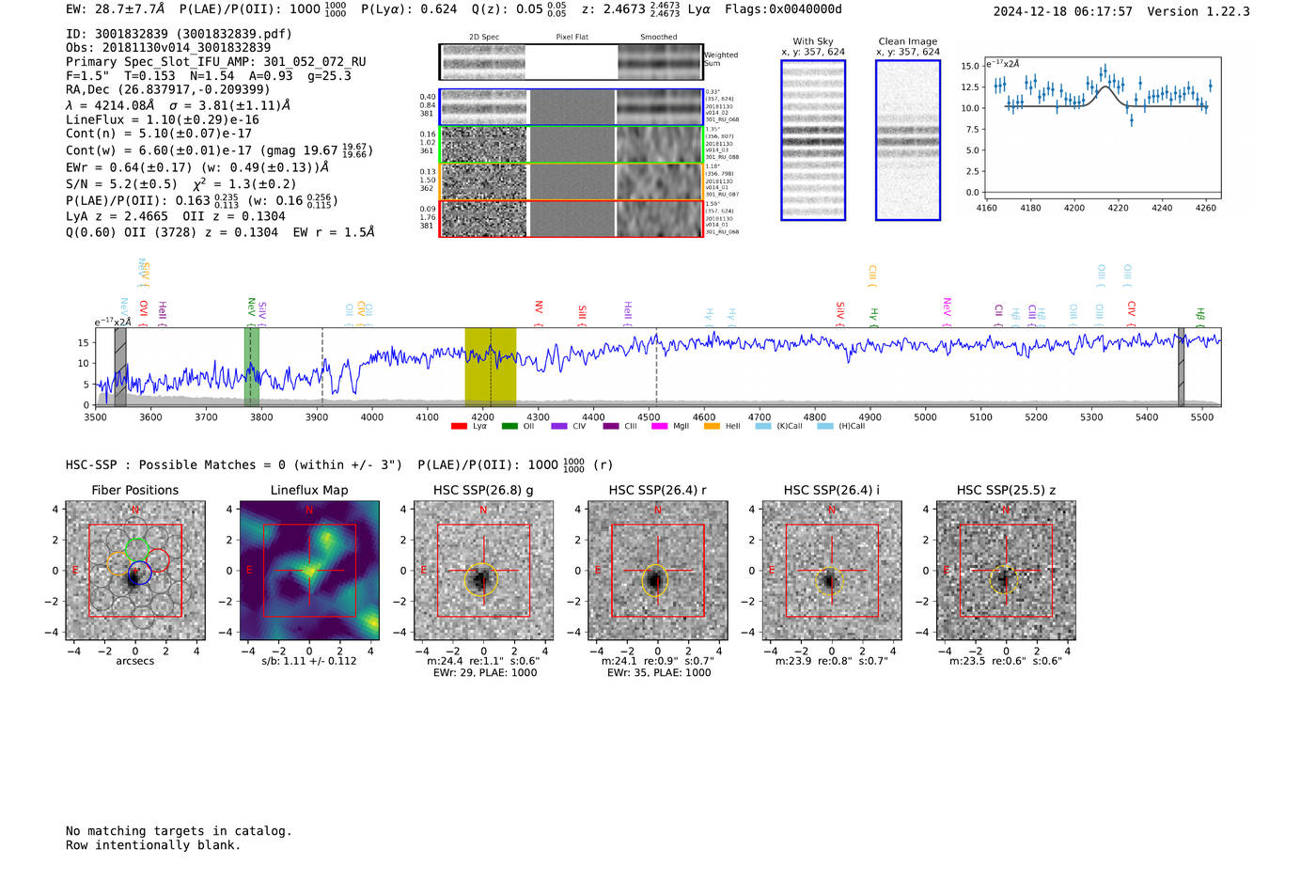1316x896 pixels.
Task: Click the 'Cont(n) = 5.10(±0.07)e-17' line
Action: coord(159,134)
